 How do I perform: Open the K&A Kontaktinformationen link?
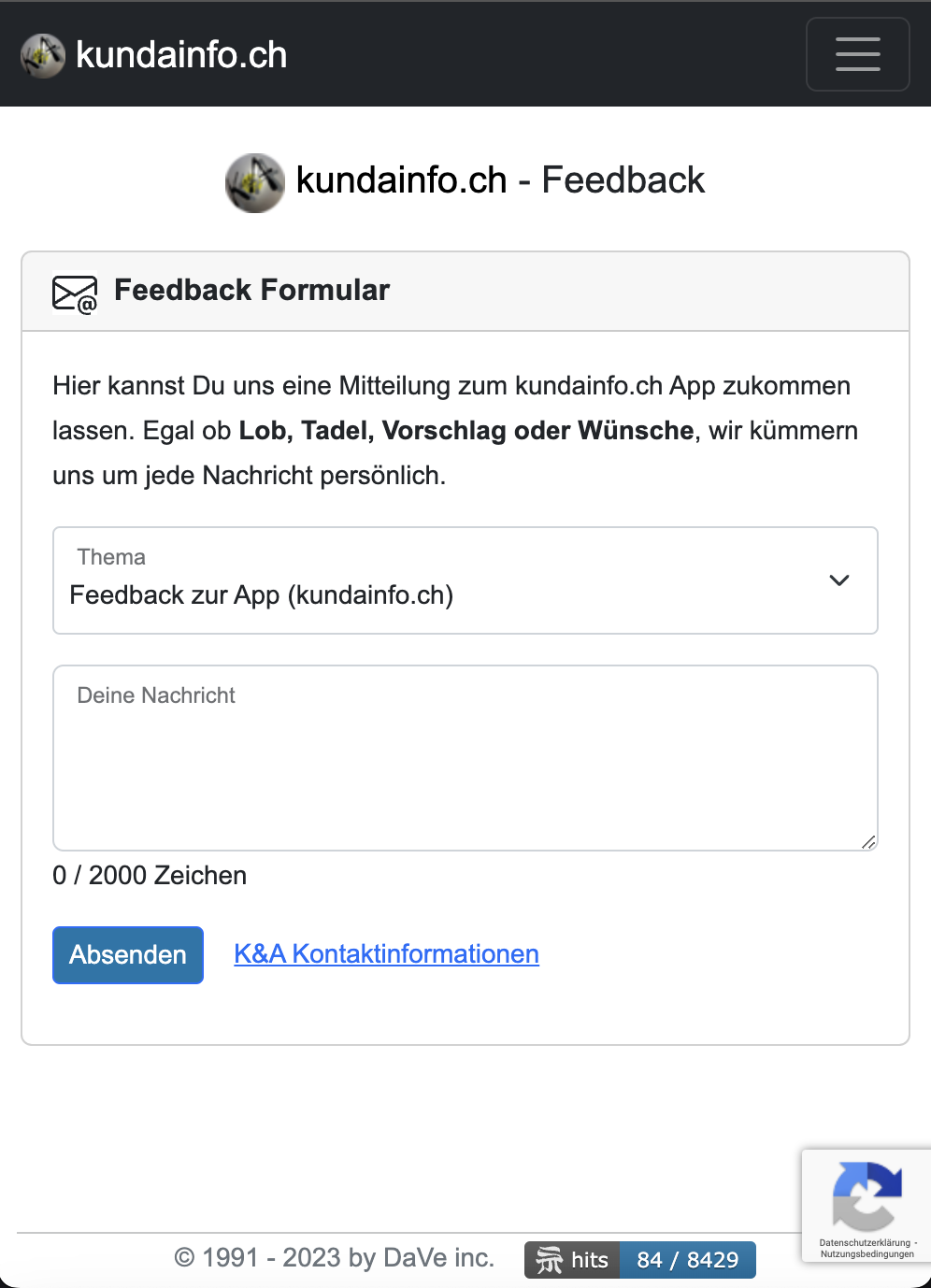click(386, 953)
